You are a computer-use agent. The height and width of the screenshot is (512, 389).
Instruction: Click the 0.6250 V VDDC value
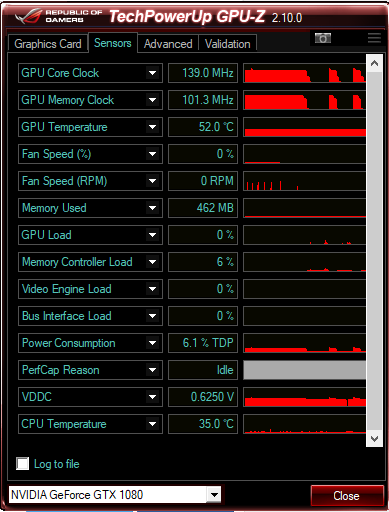[203, 397]
